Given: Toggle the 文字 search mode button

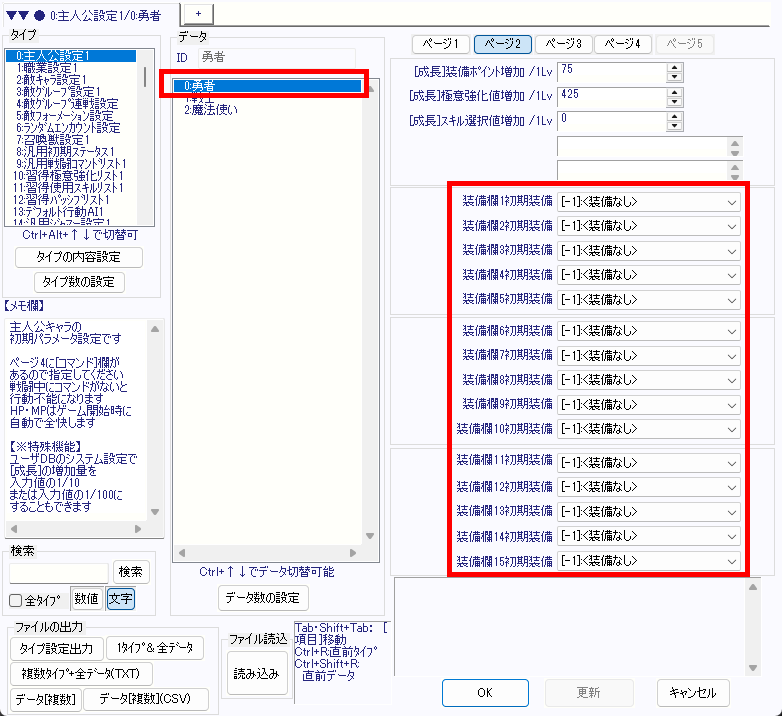Looking at the screenshot, I should point(120,599).
